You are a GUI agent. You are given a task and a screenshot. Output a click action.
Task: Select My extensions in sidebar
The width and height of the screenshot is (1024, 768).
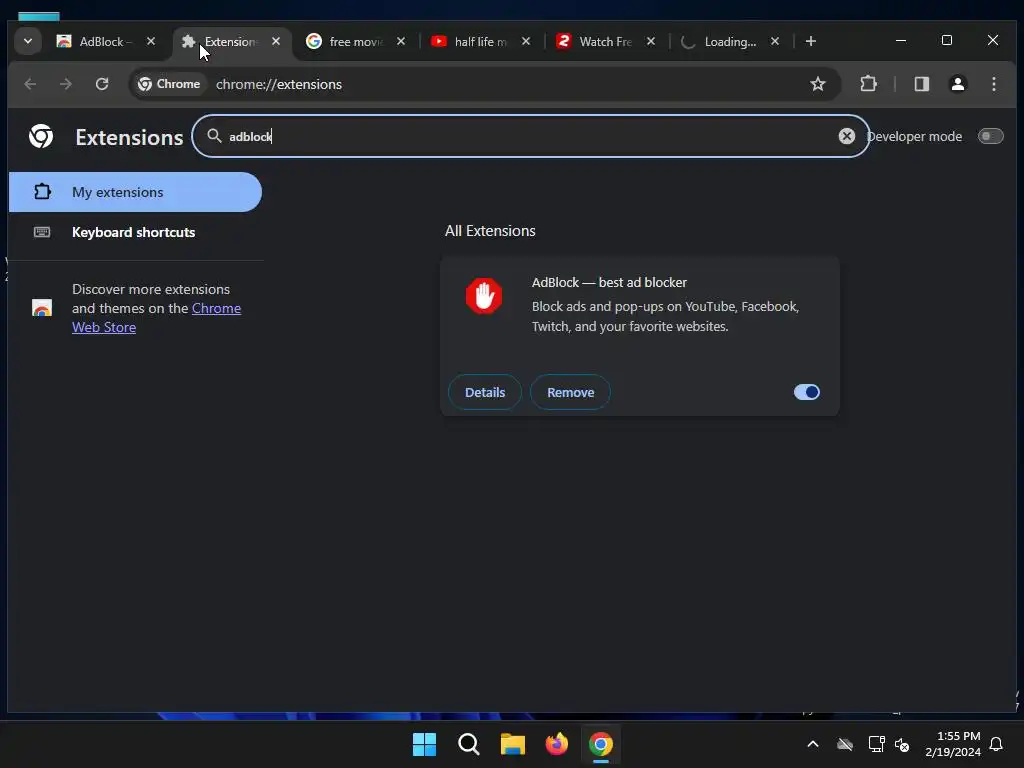coord(135,192)
